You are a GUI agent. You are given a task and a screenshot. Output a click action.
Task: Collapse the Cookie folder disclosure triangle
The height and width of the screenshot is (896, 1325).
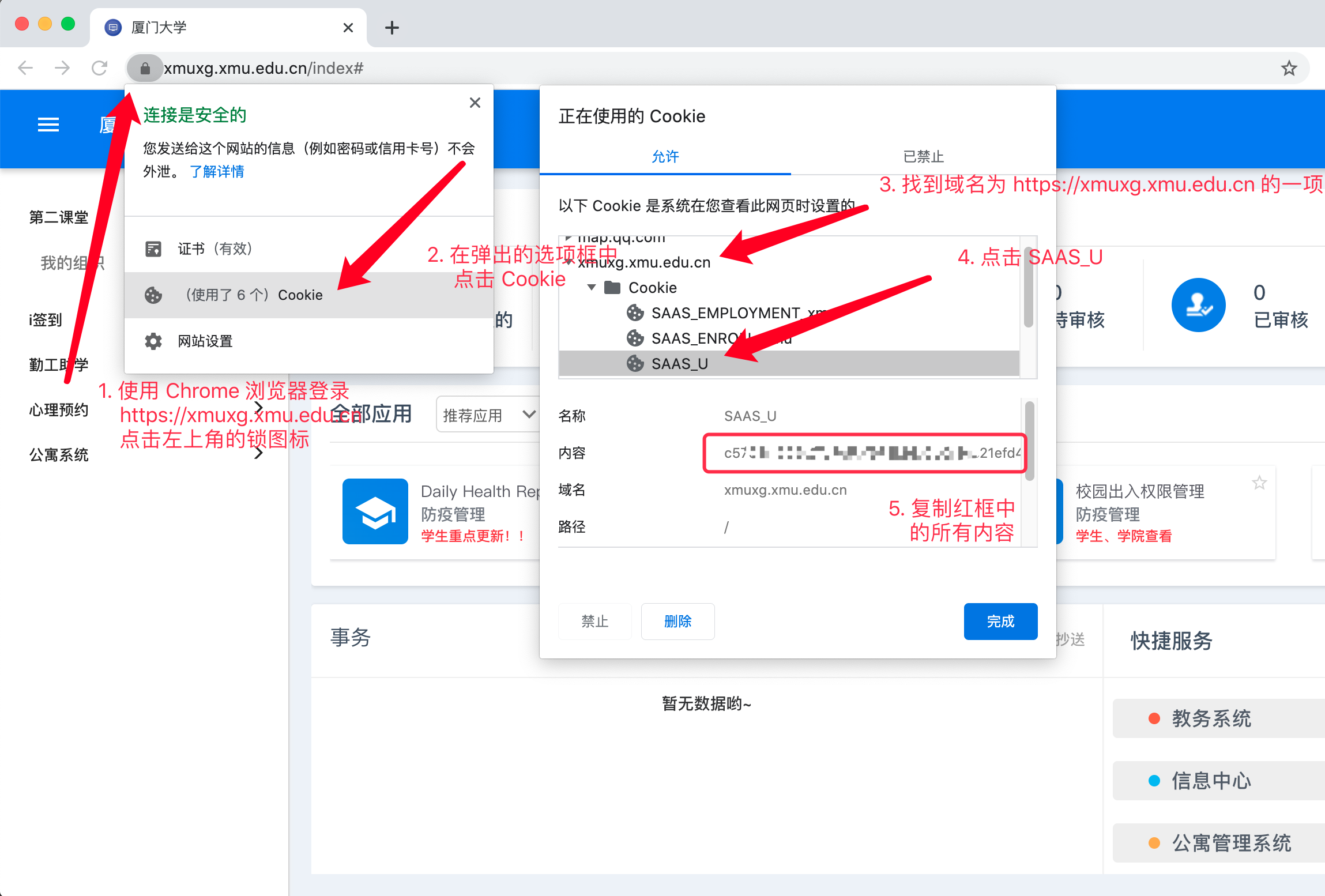(x=592, y=287)
